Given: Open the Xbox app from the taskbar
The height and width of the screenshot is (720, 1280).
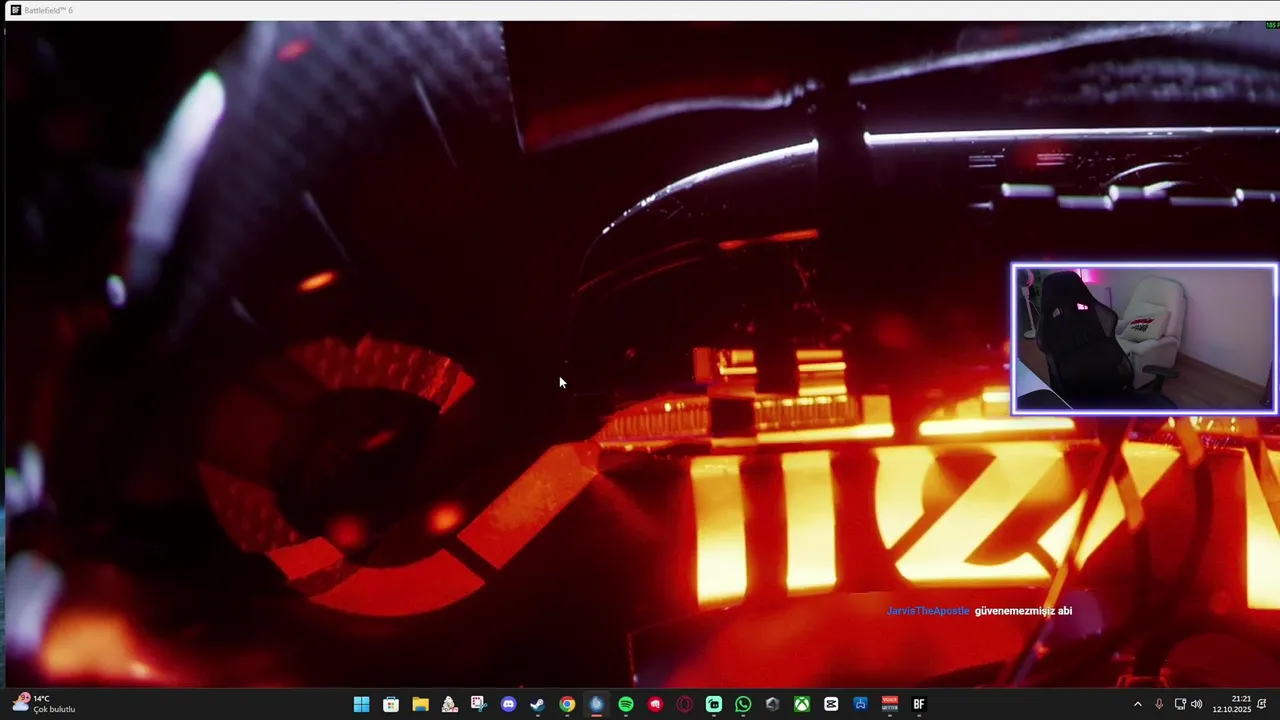Looking at the screenshot, I should click(x=802, y=704).
